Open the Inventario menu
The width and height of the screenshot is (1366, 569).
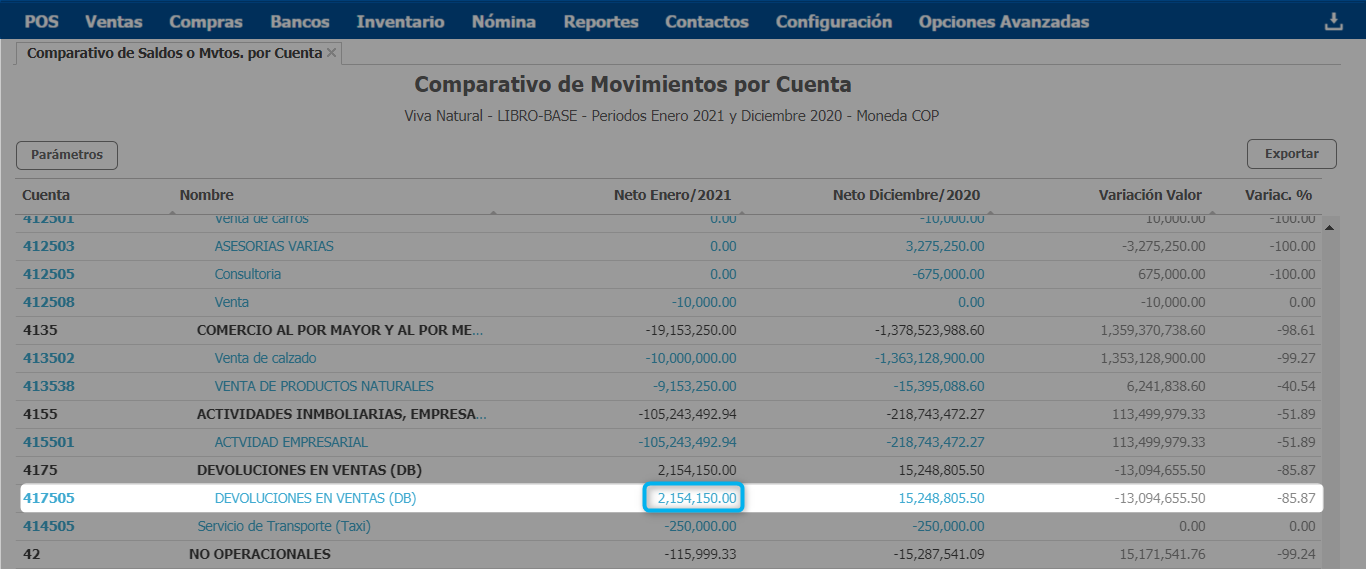(x=400, y=22)
